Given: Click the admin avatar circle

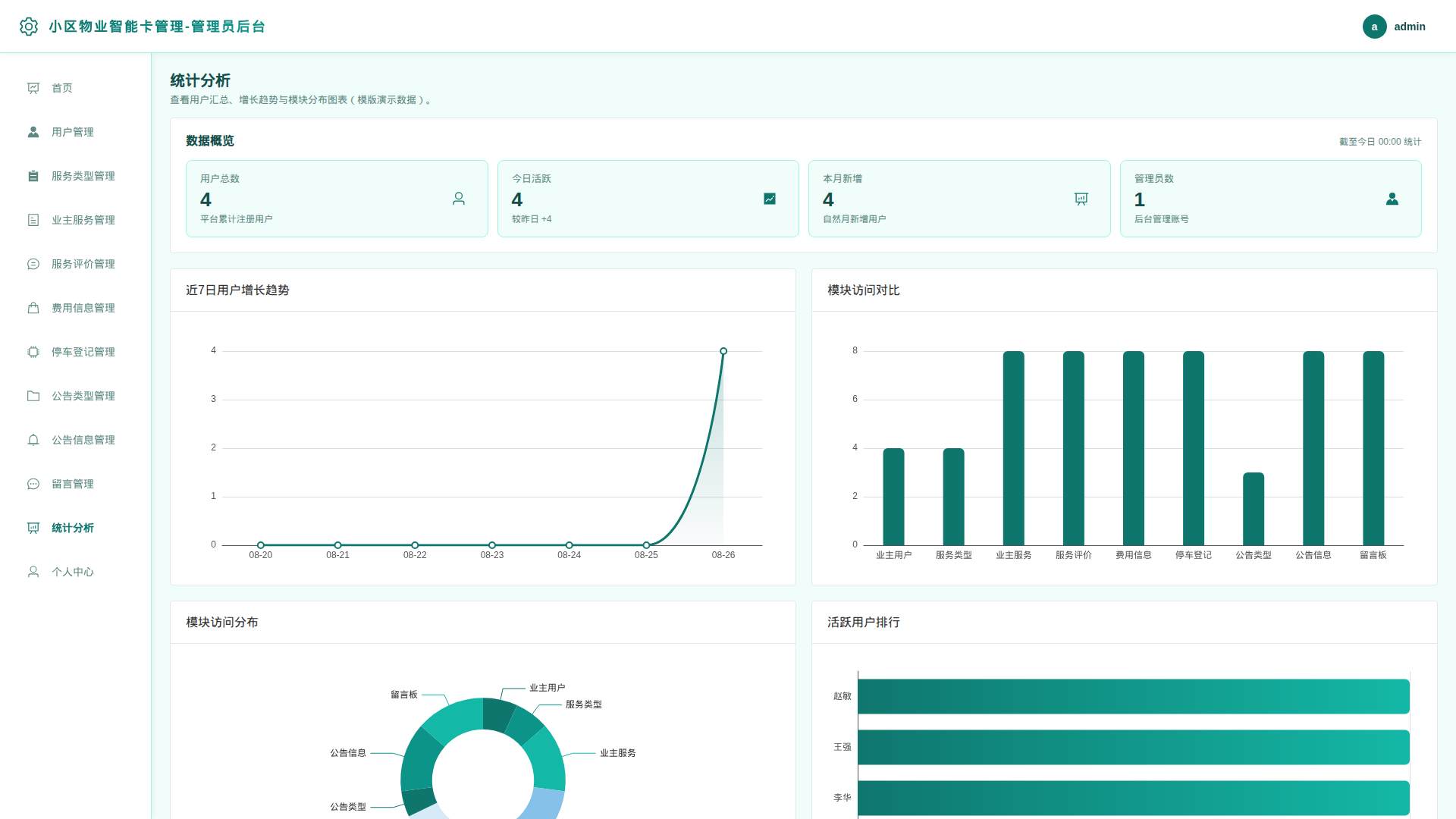Looking at the screenshot, I should [x=1374, y=27].
